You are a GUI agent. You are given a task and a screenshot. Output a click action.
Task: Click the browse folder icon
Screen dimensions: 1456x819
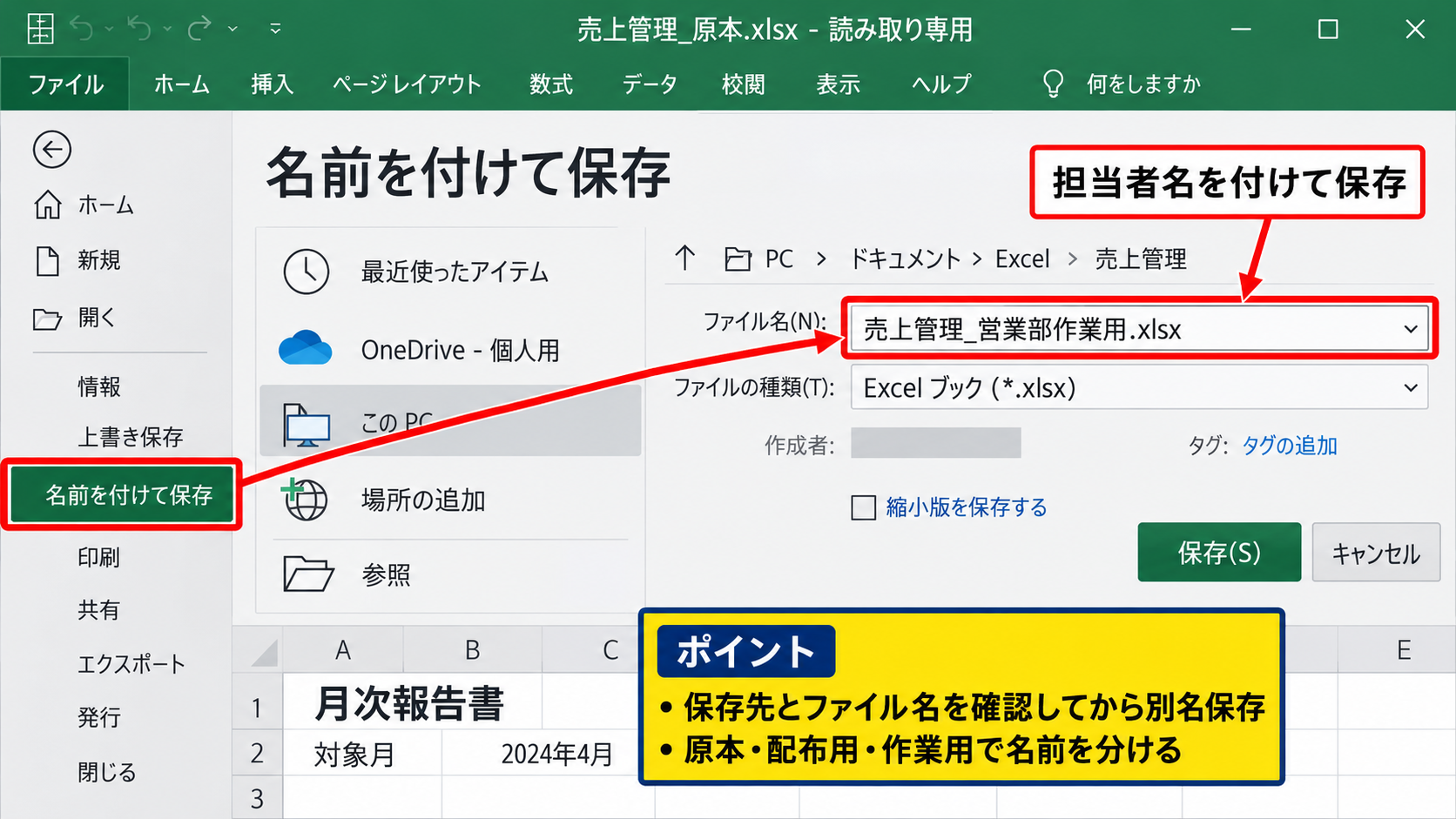tap(308, 574)
